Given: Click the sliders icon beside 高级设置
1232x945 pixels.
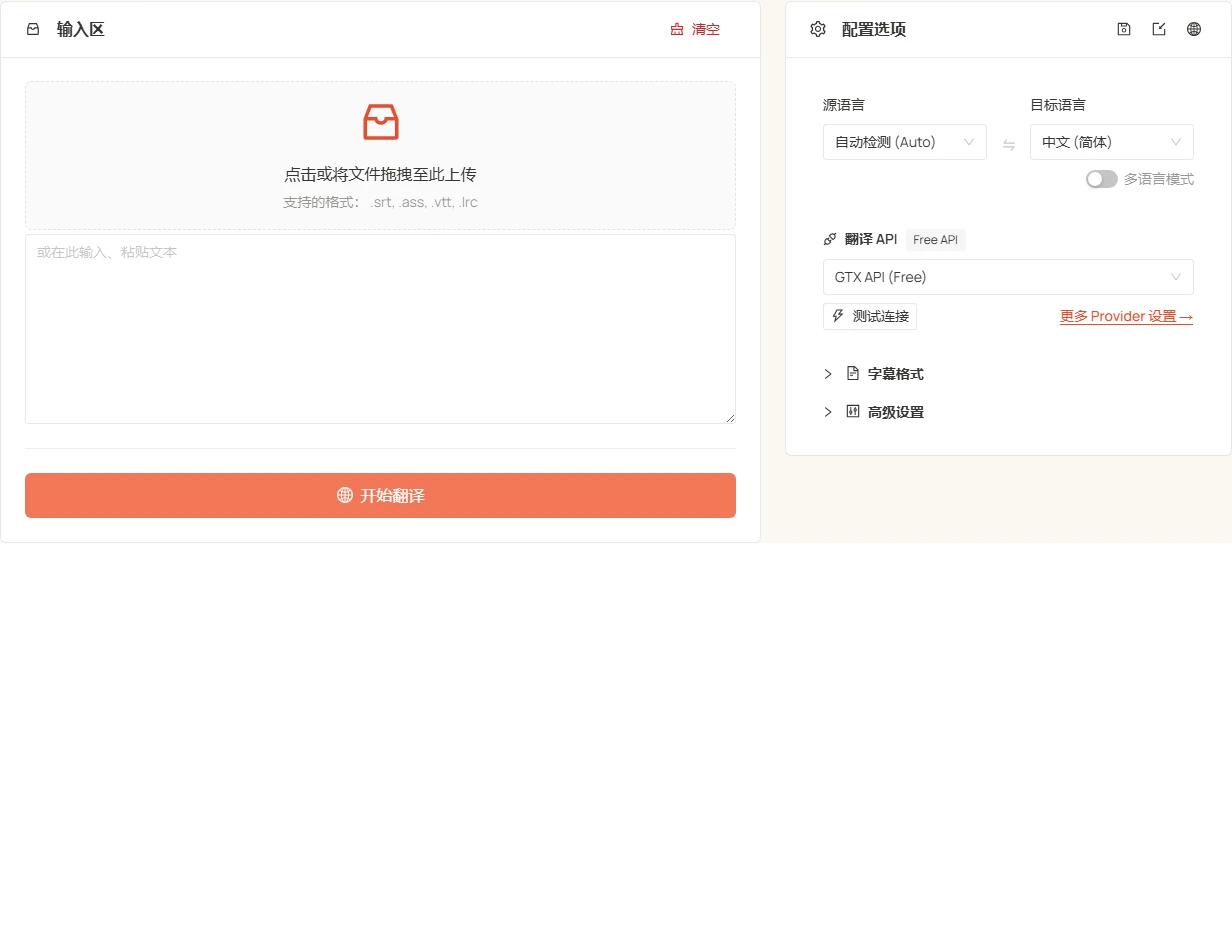Looking at the screenshot, I should pos(853,411).
